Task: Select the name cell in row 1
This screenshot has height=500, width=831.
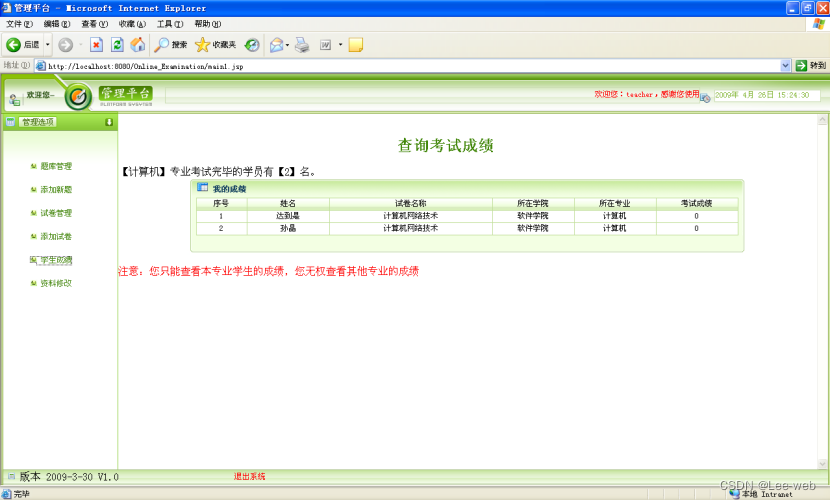Action: [x=288, y=216]
